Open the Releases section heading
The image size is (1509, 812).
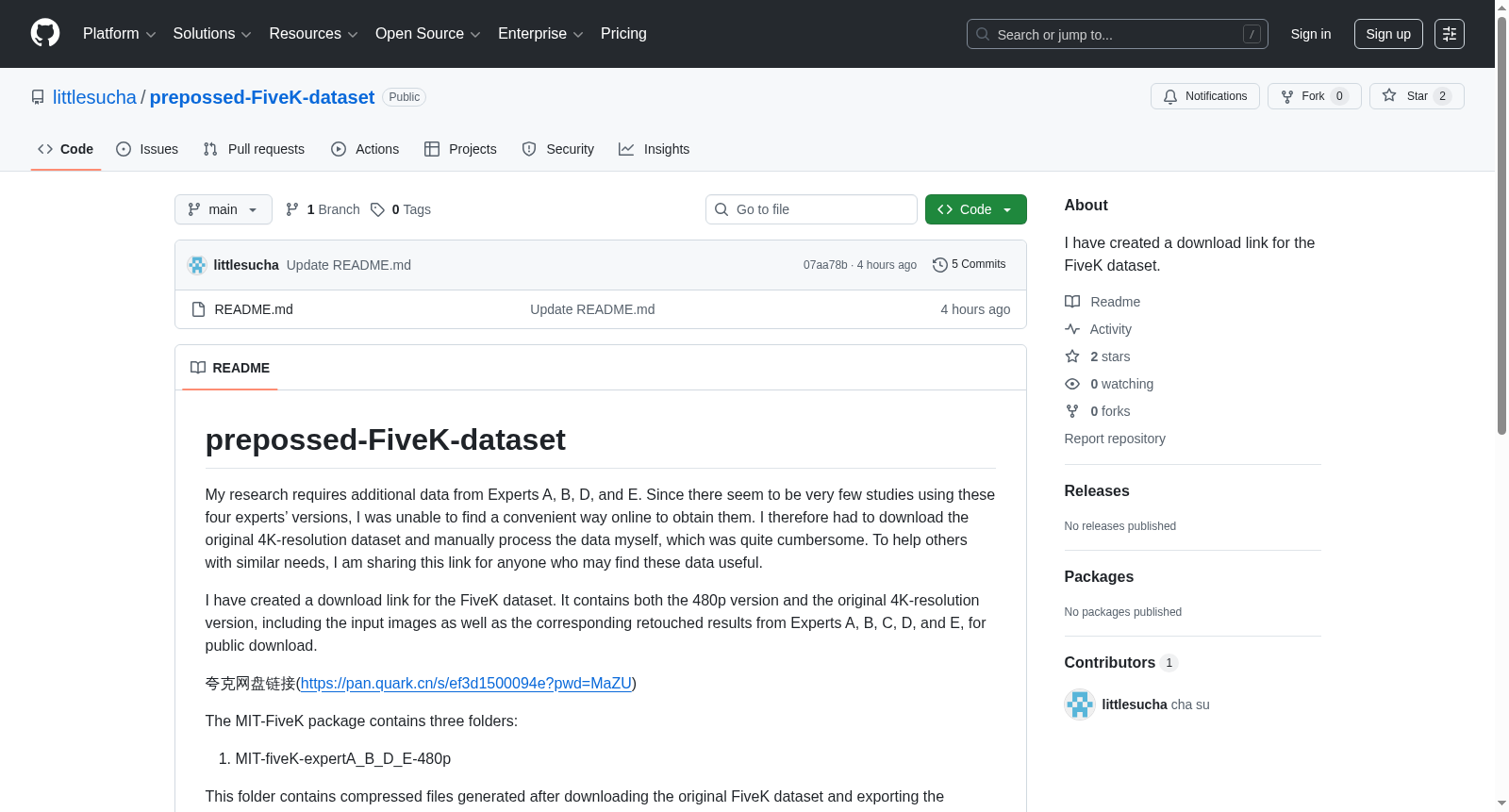click(1097, 490)
